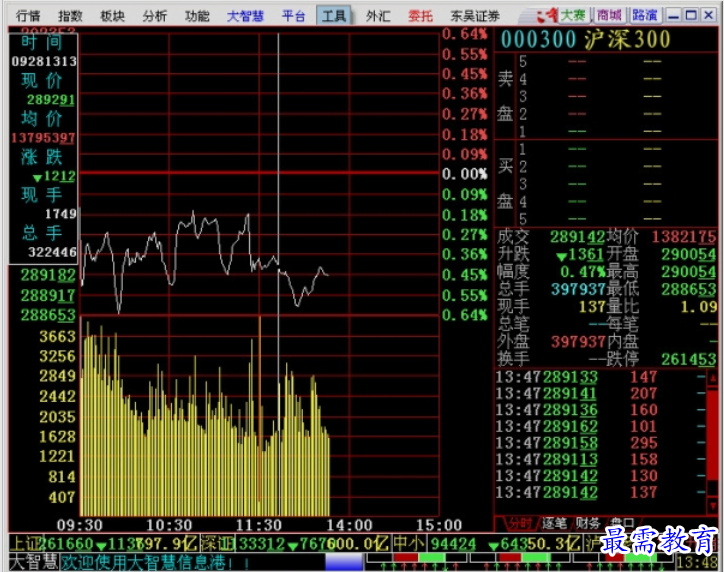Click the 路演 button in title bar

click(x=645, y=15)
